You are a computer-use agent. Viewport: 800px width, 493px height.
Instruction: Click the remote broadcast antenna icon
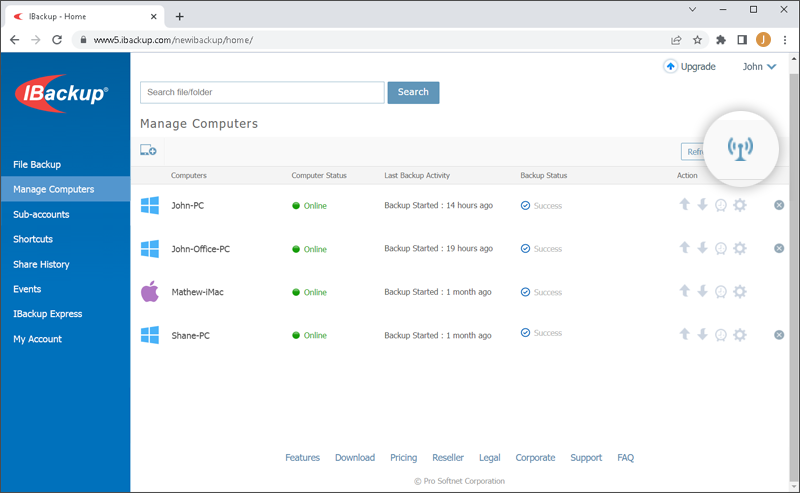(741, 149)
